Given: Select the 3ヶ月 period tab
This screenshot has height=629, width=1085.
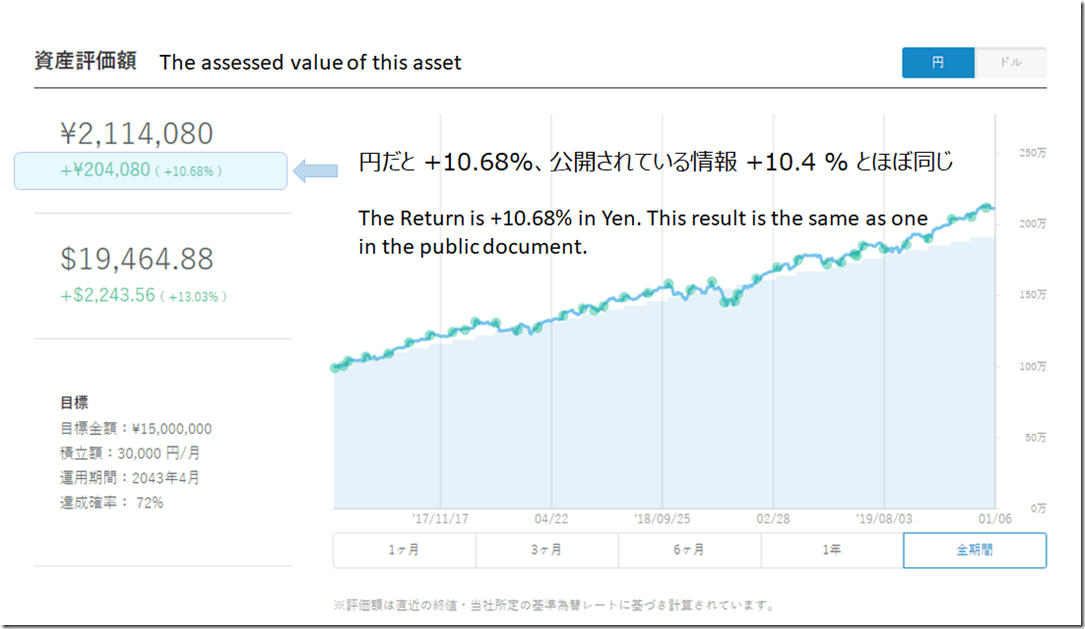Looking at the screenshot, I should click(546, 550).
